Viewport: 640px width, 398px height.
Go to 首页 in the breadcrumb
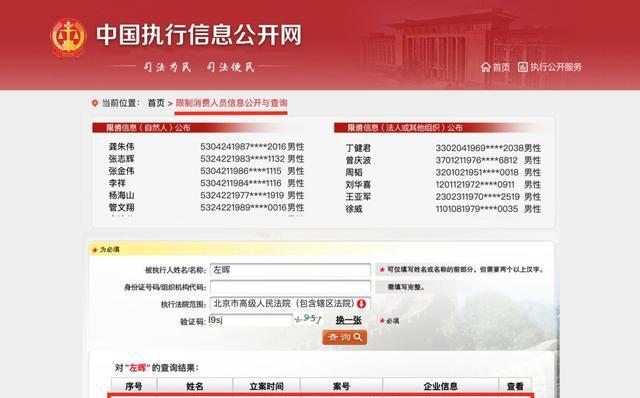point(156,103)
